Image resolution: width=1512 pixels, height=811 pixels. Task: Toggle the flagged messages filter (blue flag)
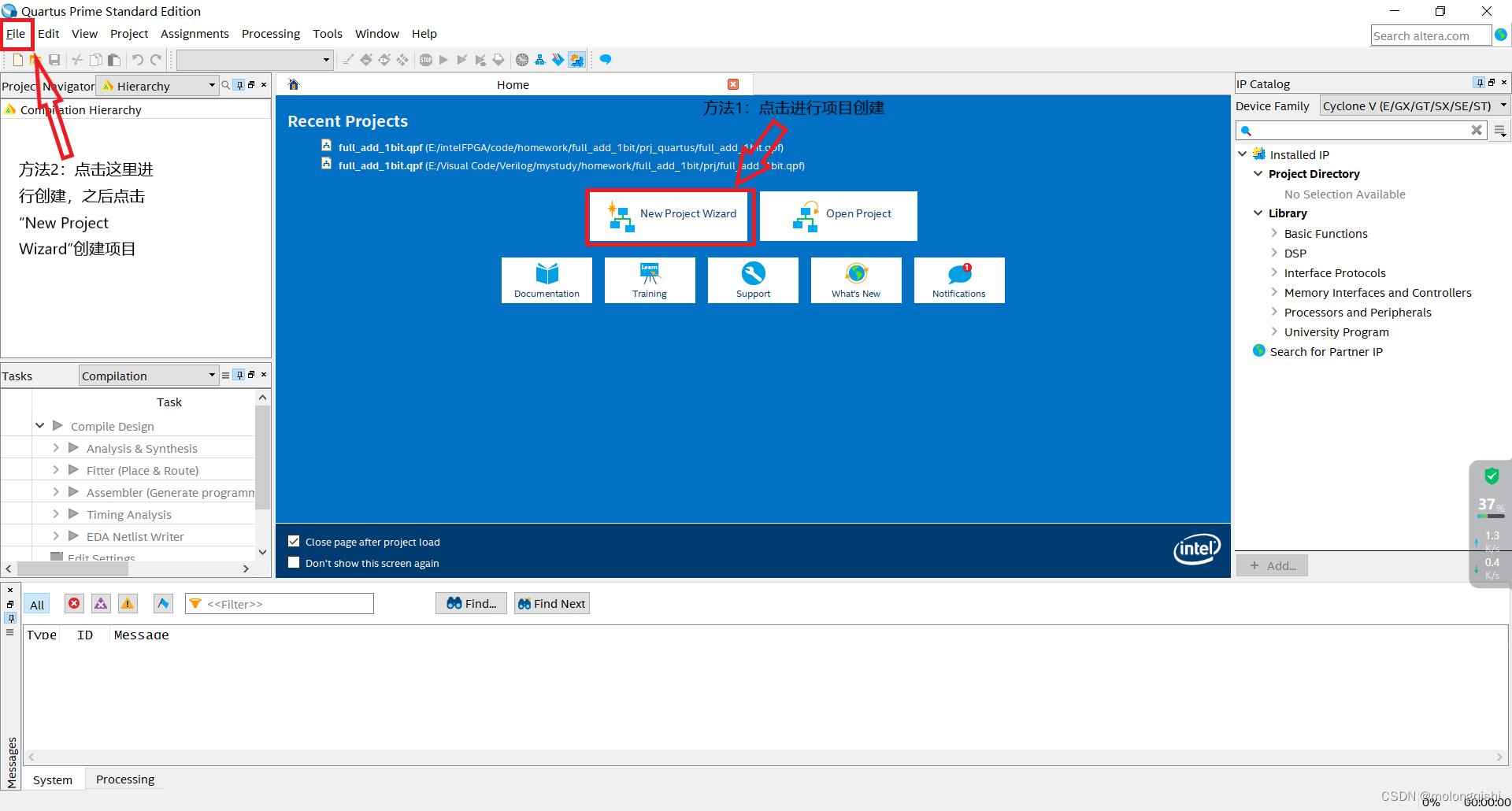(x=163, y=604)
